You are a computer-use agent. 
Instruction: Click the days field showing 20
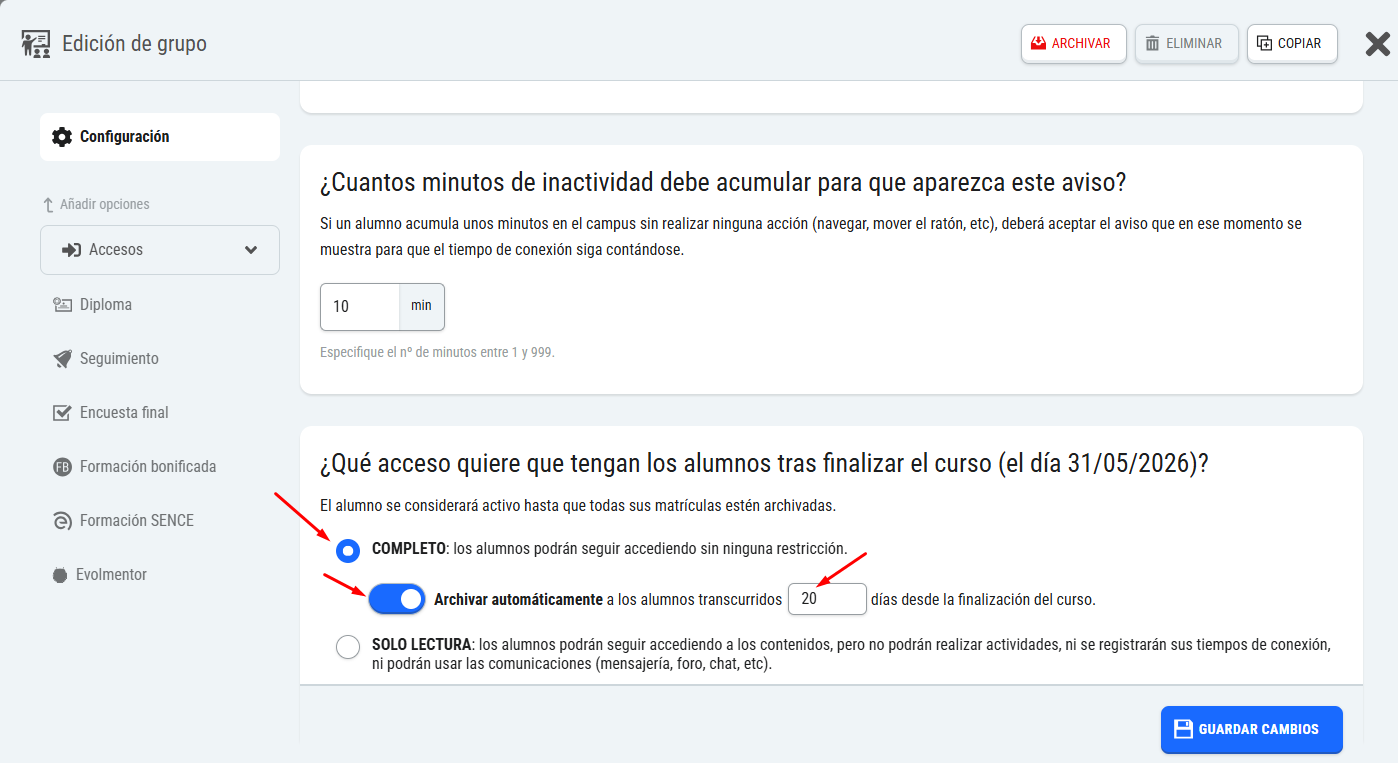(x=827, y=599)
